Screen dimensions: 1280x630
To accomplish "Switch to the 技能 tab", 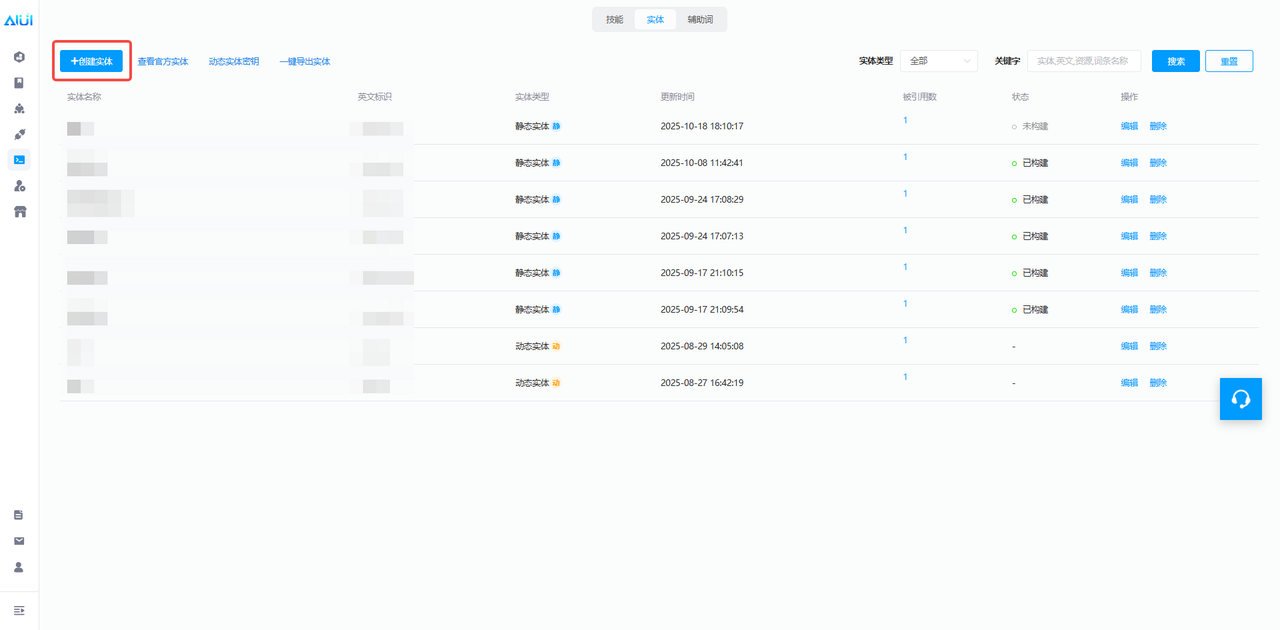I will (614, 19).
